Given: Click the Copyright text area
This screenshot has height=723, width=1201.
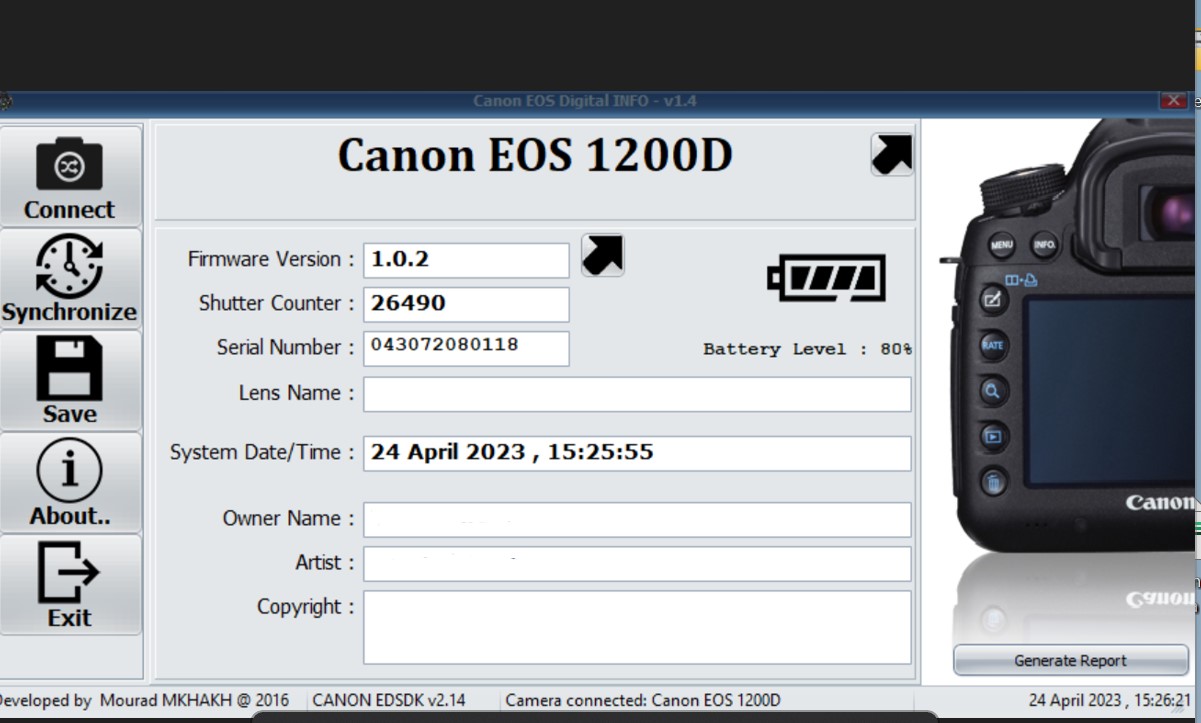Looking at the screenshot, I should [x=637, y=627].
